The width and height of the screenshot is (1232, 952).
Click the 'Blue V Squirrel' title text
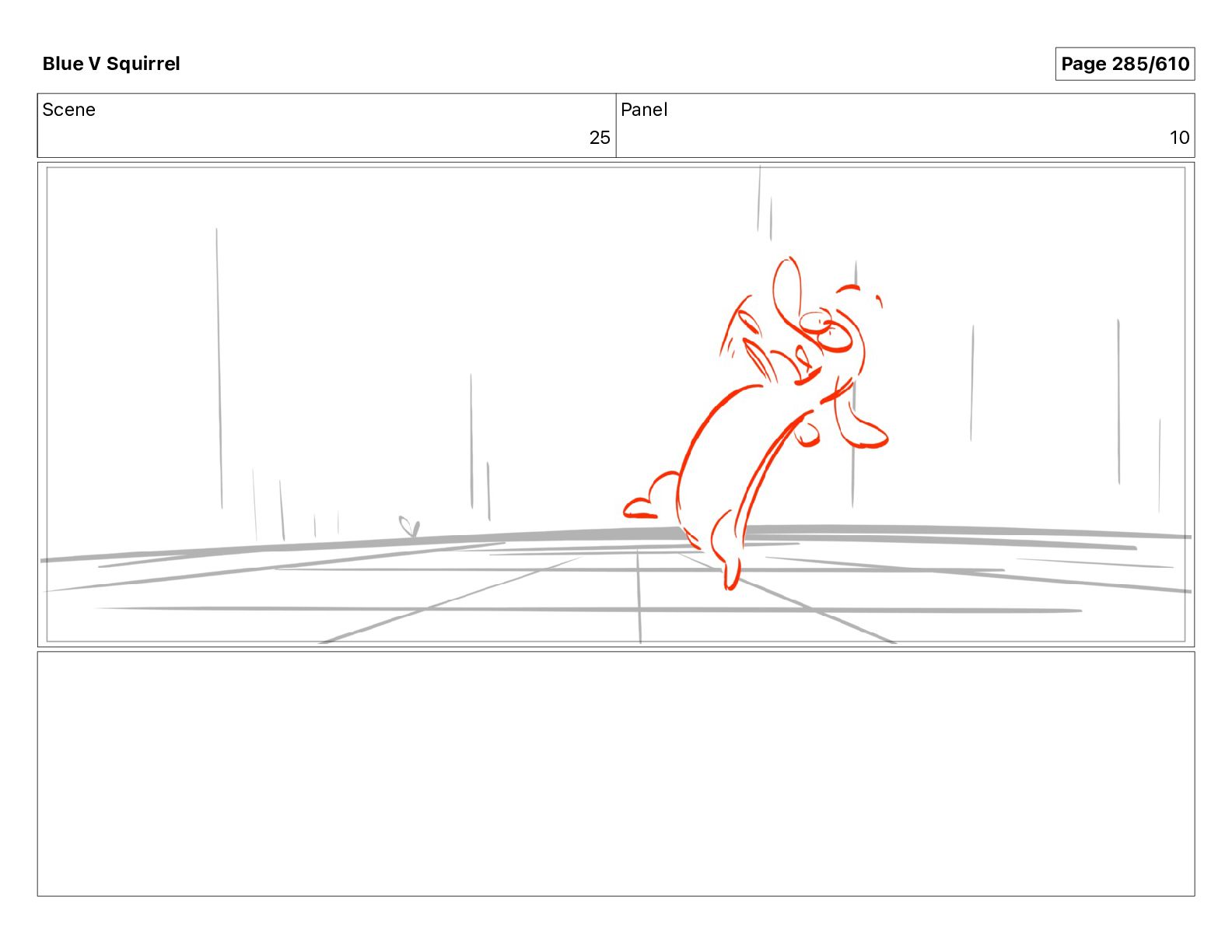pos(111,64)
